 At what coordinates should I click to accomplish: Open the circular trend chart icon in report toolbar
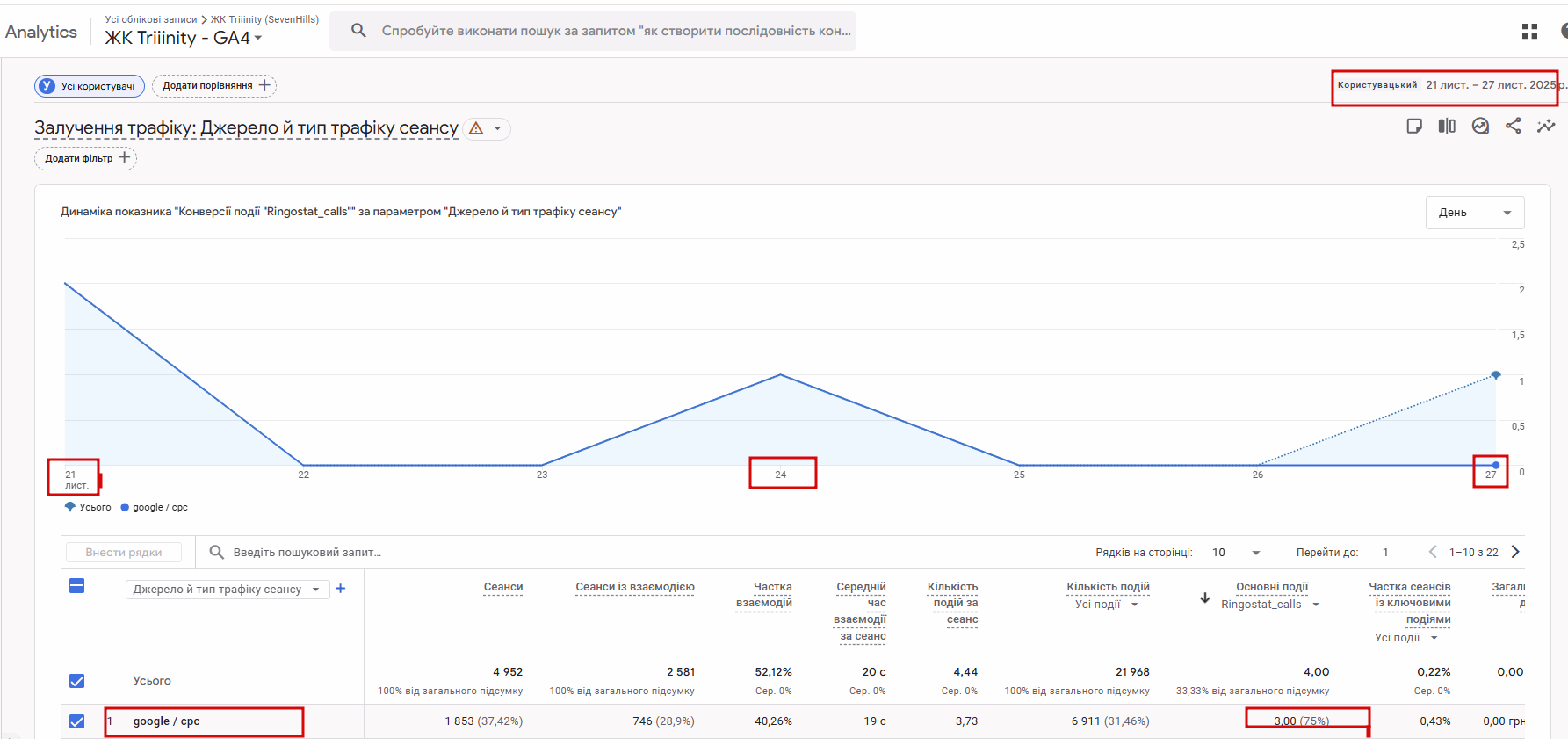coord(1480,126)
